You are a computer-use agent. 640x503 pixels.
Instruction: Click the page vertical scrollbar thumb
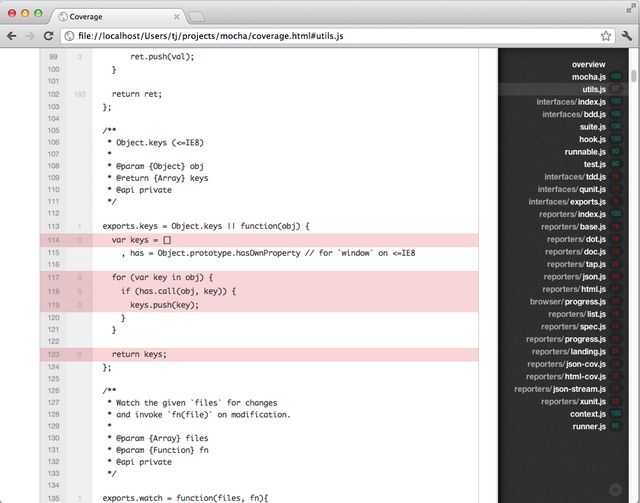[634, 76]
